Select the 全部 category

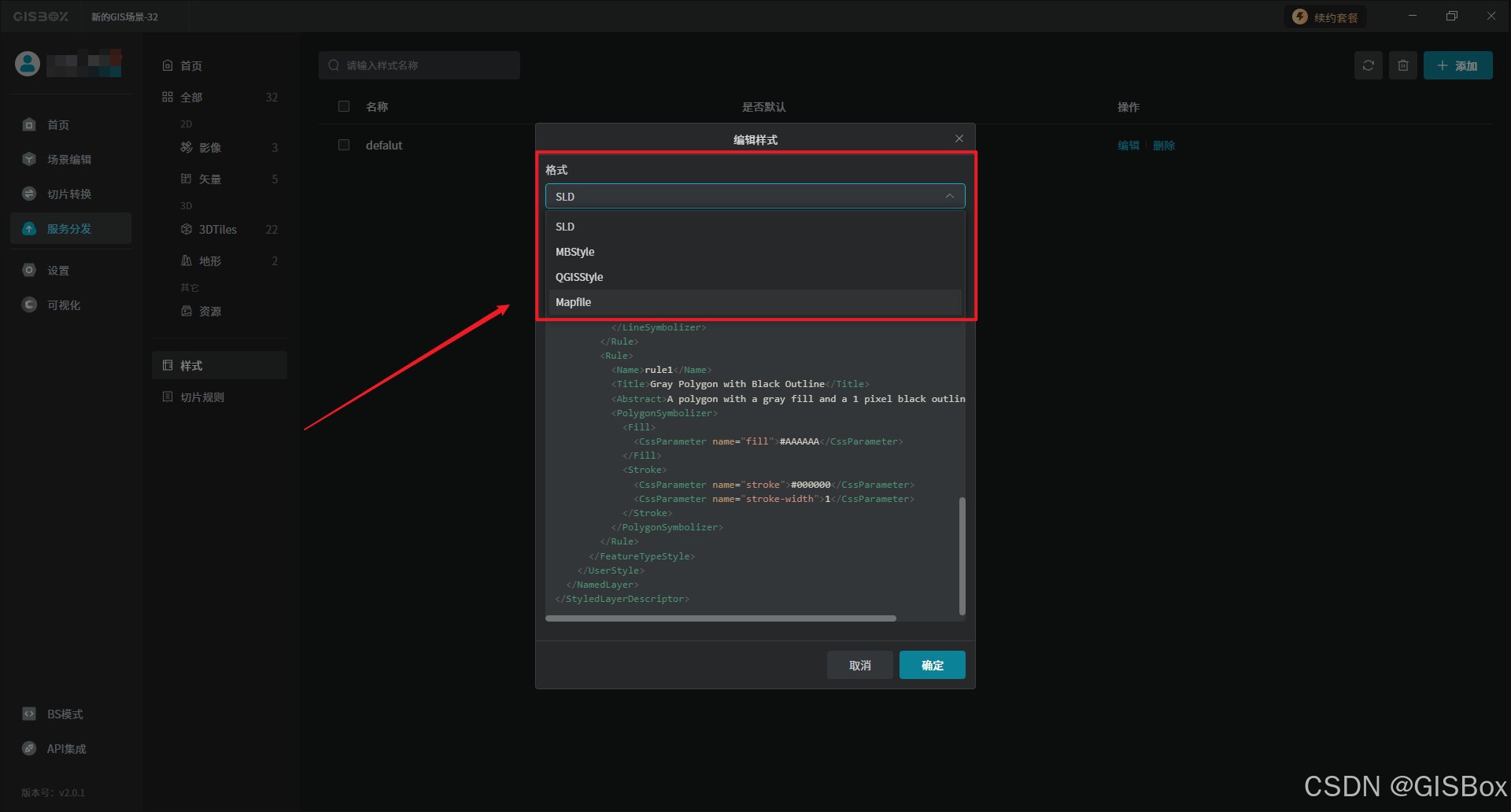click(220, 97)
